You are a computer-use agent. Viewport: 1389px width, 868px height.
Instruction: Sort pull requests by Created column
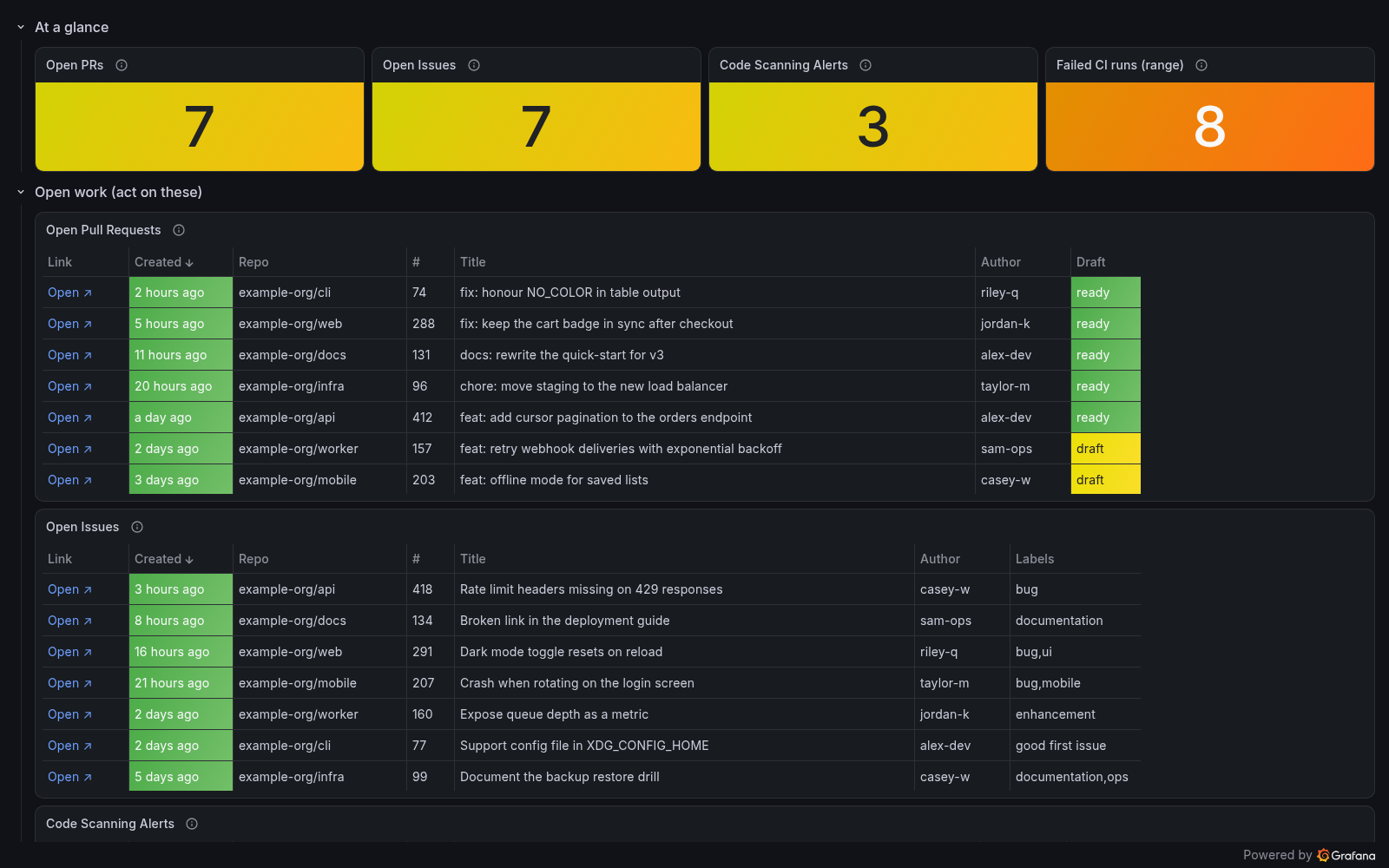tap(164, 262)
